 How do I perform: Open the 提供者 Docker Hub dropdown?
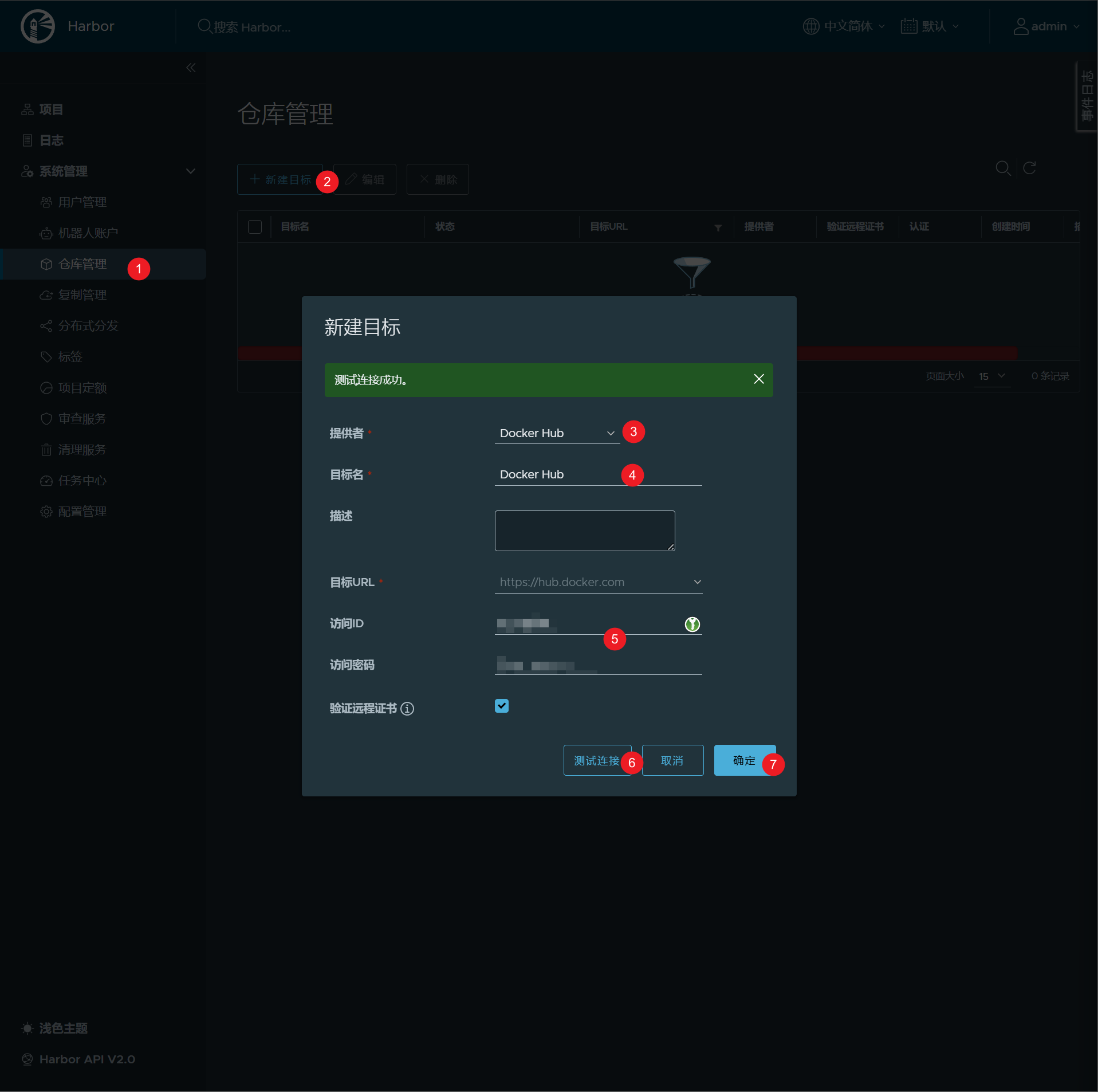coord(557,433)
